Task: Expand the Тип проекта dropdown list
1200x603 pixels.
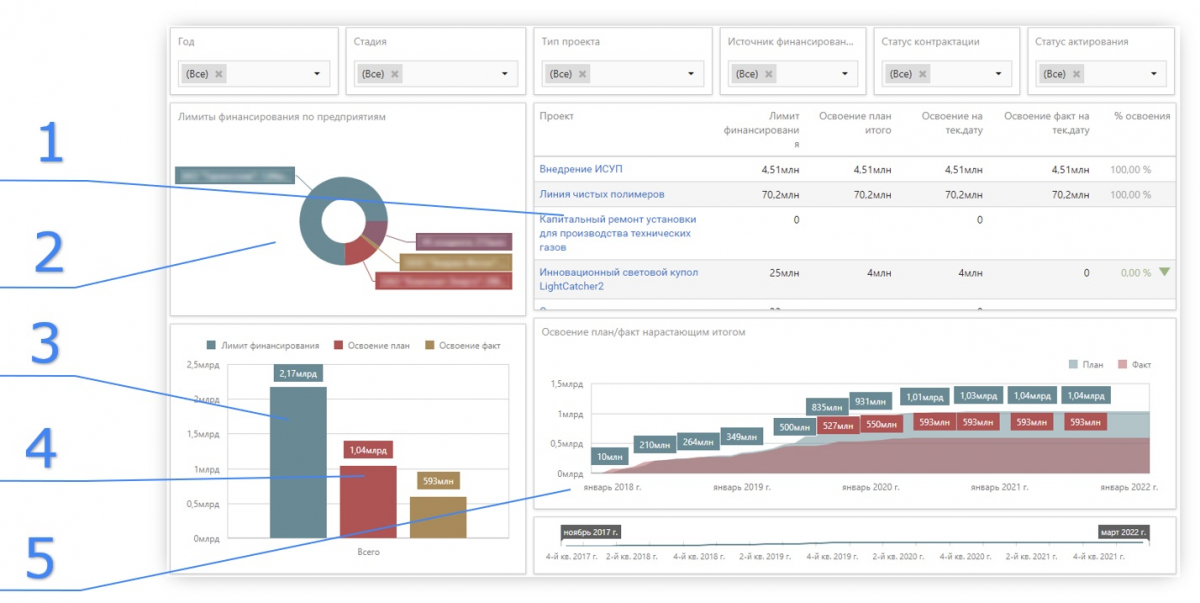Action: pos(691,74)
